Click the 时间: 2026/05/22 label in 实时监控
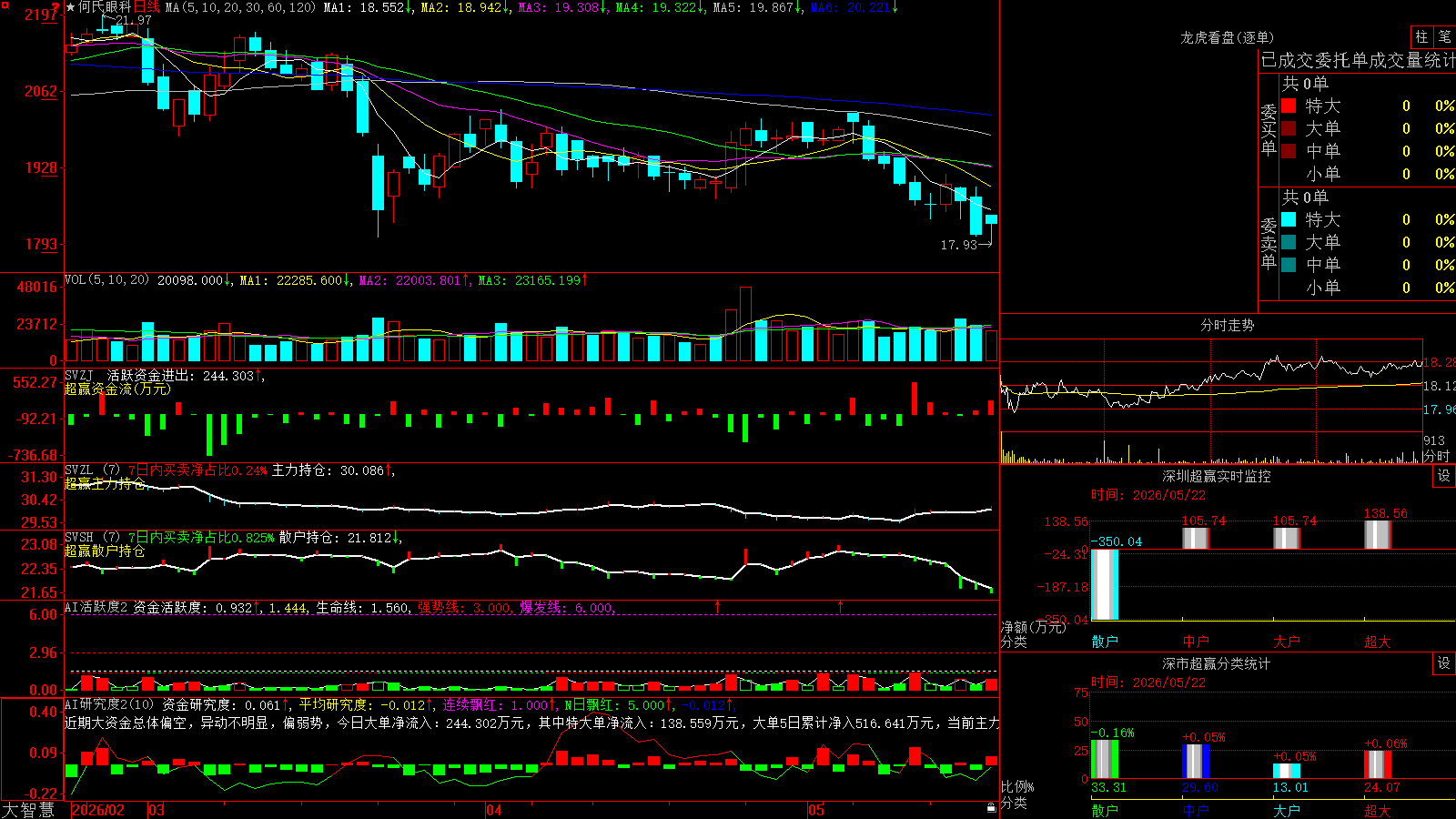Image resolution: width=1456 pixels, height=819 pixels. (1148, 495)
